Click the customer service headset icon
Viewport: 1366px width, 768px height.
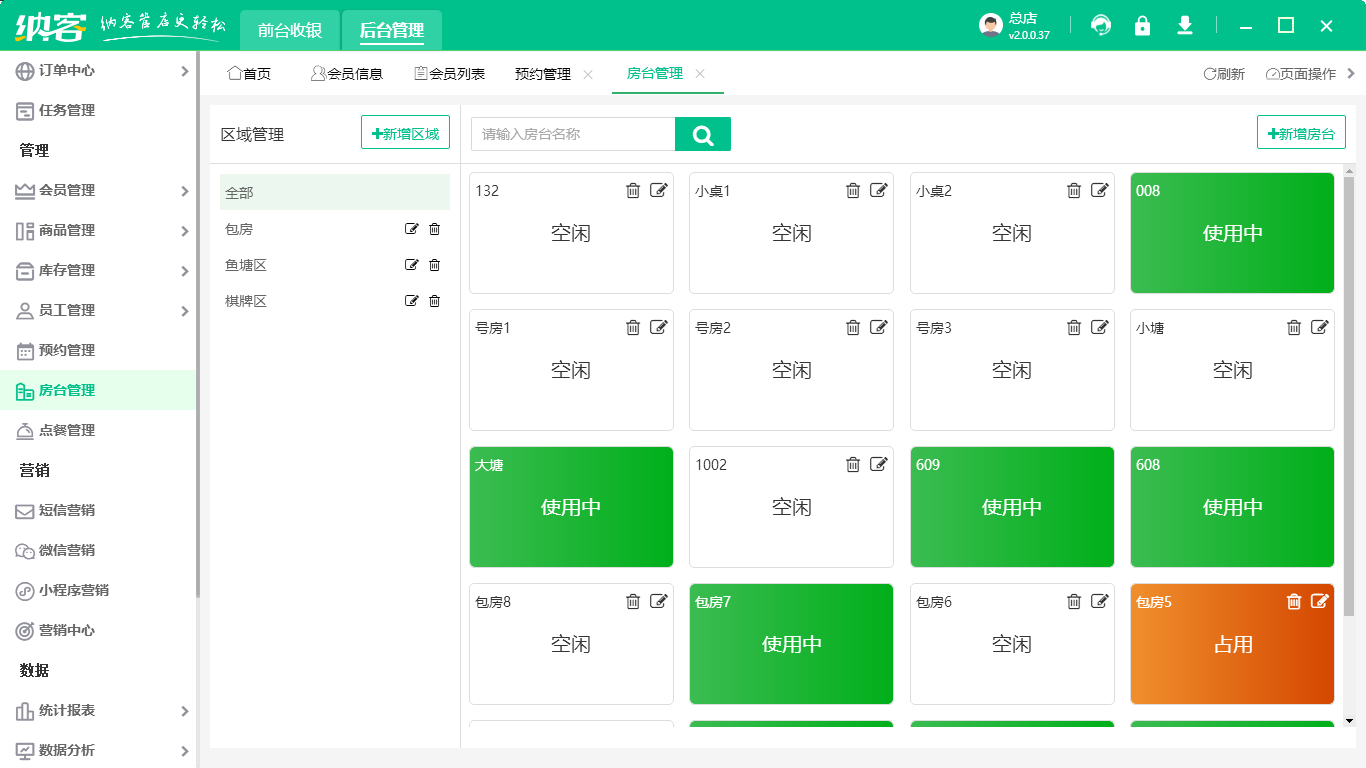[1101, 27]
